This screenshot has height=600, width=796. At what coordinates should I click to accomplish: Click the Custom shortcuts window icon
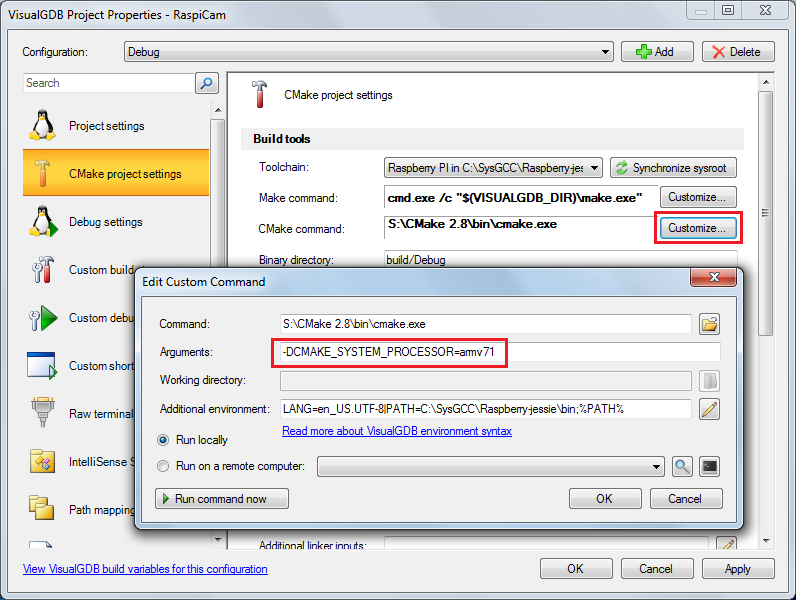click(x=42, y=365)
